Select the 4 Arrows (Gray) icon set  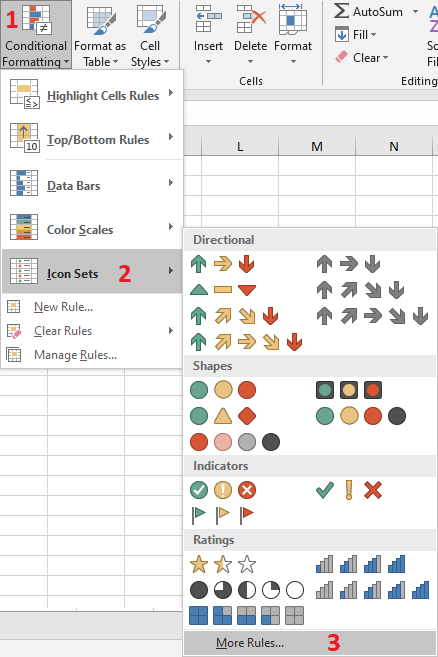point(360,290)
